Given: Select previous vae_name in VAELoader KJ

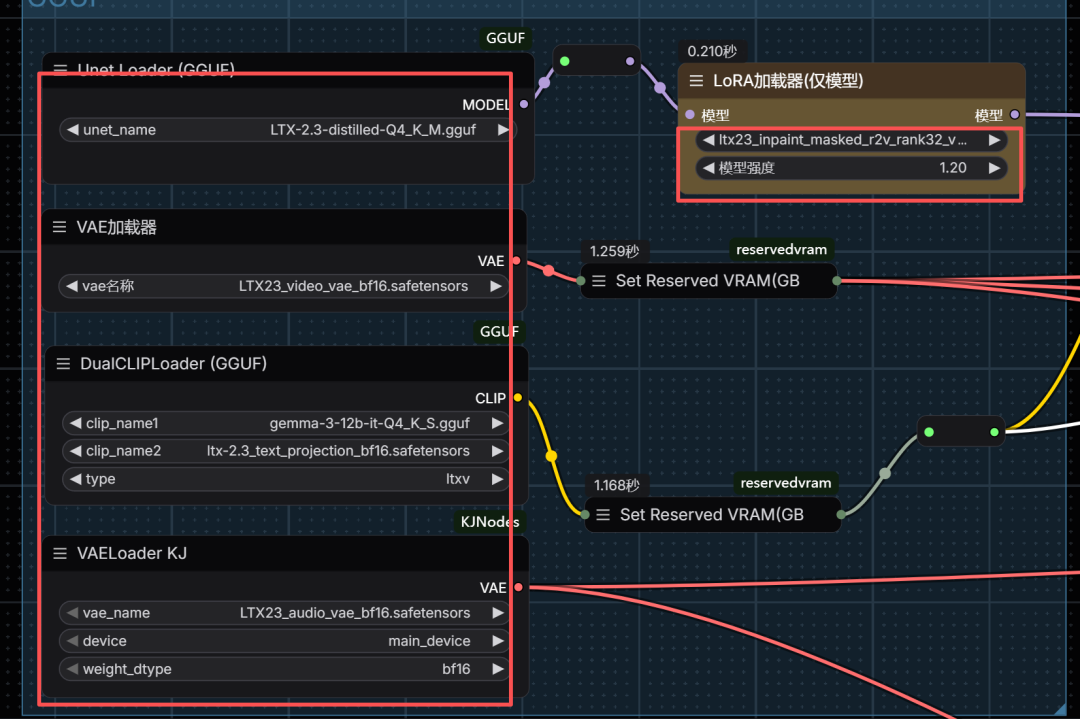Looking at the screenshot, I should pos(72,613).
